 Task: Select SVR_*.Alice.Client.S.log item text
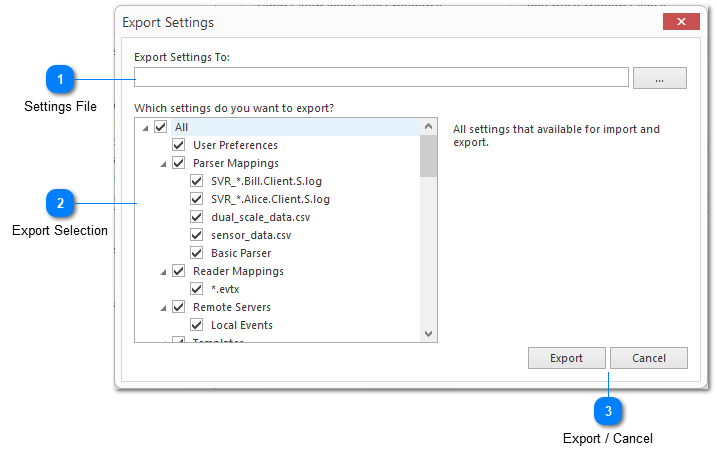[270, 199]
